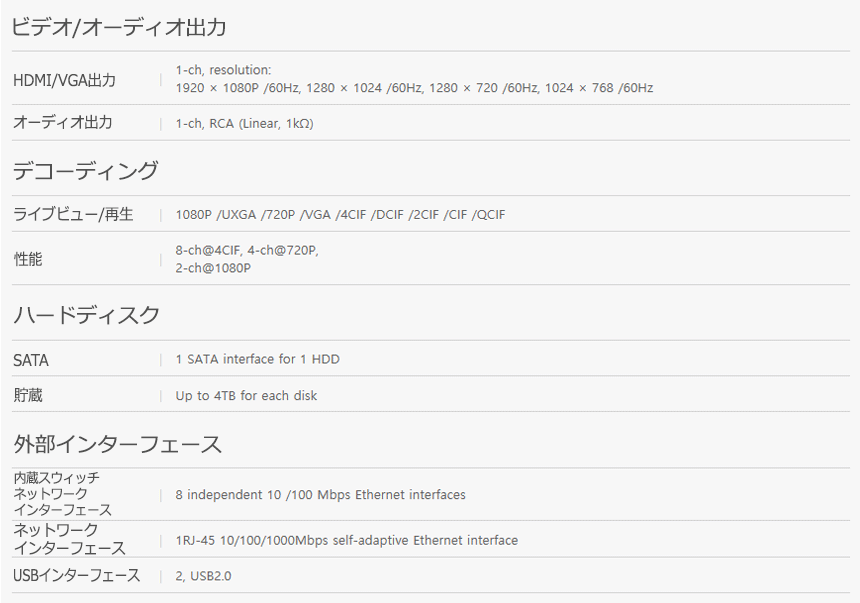860x603 pixels.
Task: Click the 1 SATA interface for 1 HDD text
Action: coord(264,359)
